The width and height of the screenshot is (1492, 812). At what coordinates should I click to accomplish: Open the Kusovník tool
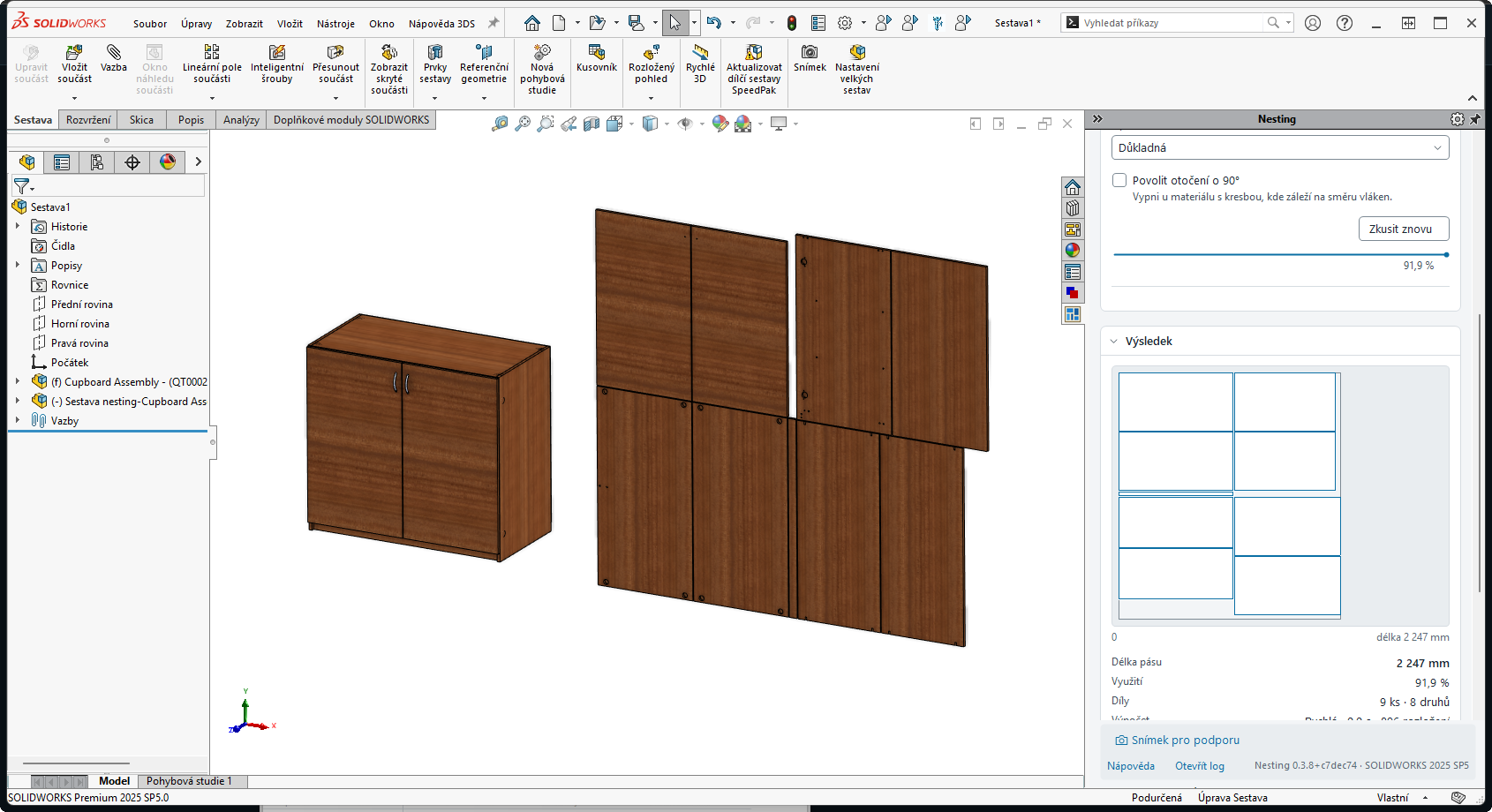(x=597, y=52)
